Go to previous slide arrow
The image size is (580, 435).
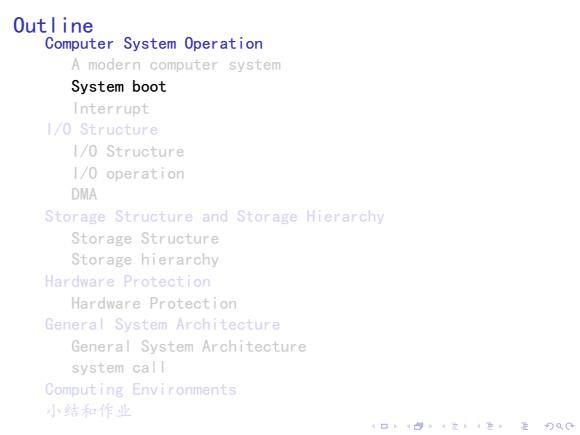(x=373, y=426)
